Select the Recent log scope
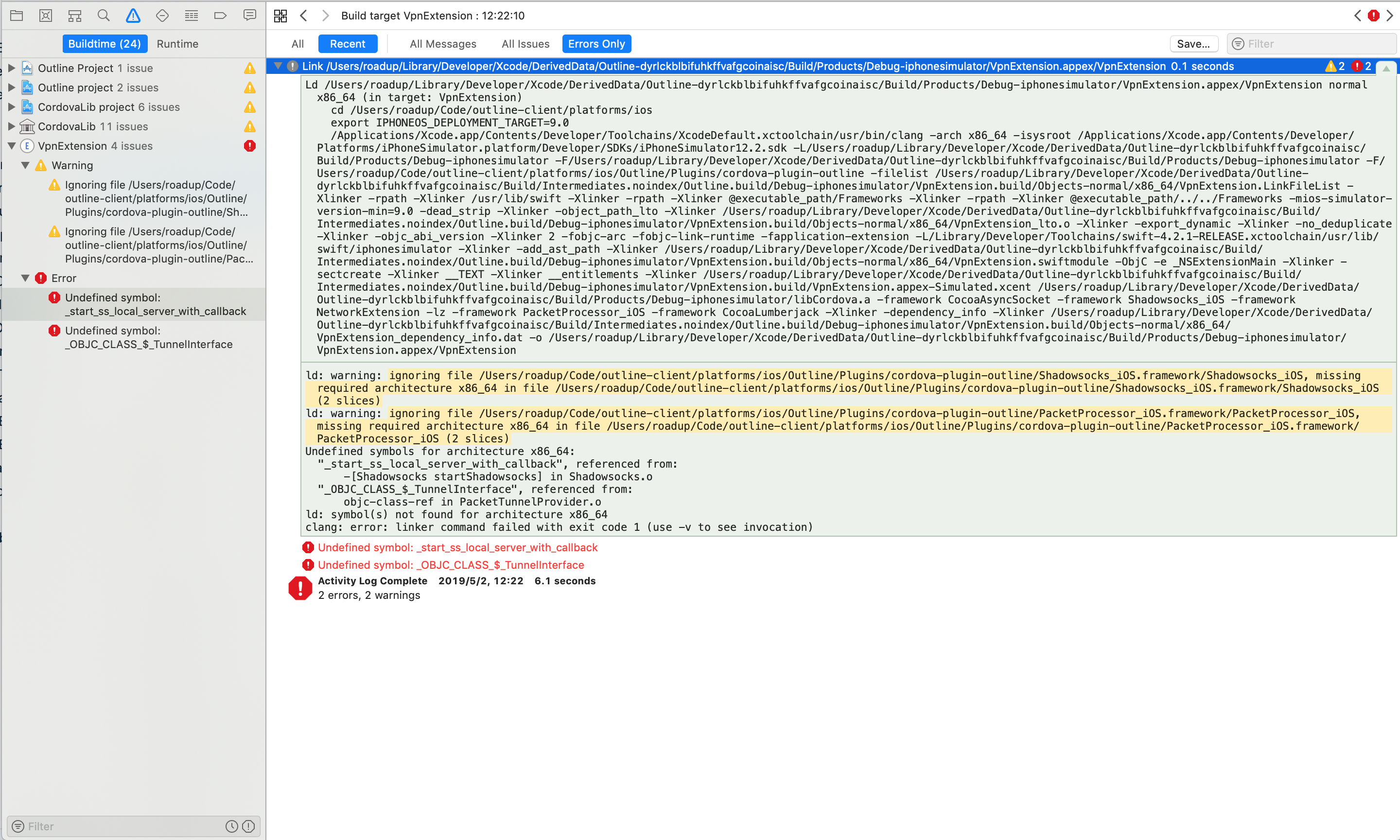 pos(348,44)
